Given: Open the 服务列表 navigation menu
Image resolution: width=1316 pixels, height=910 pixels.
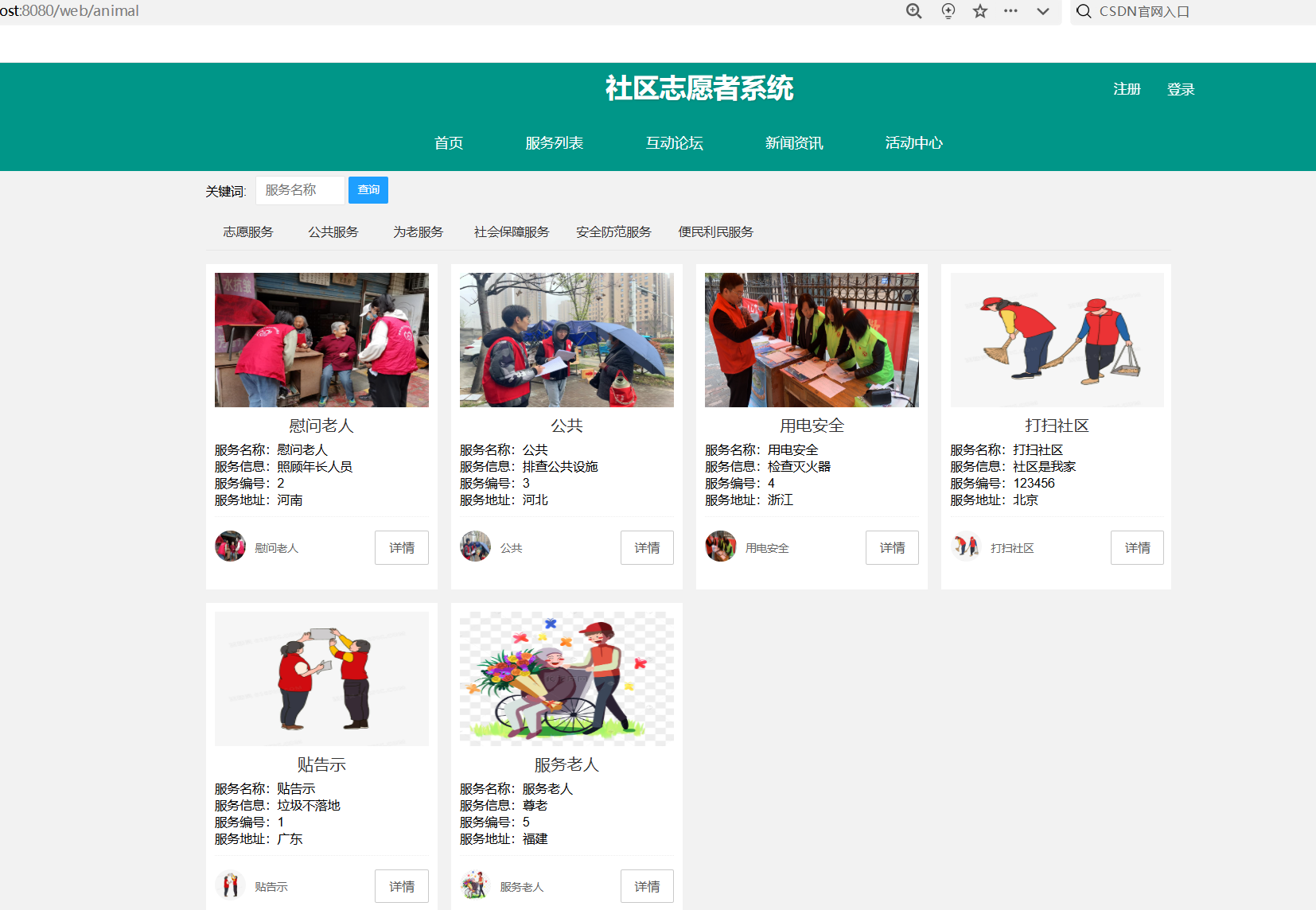Looking at the screenshot, I should click(x=554, y=143).
